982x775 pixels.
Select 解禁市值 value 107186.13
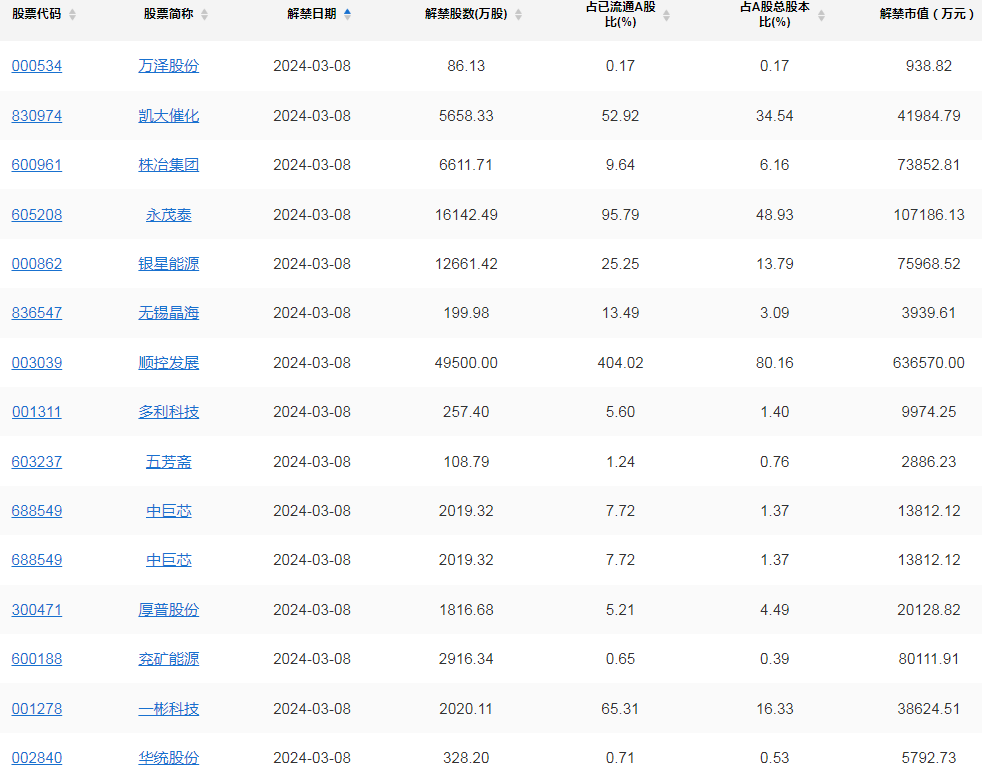929,215
